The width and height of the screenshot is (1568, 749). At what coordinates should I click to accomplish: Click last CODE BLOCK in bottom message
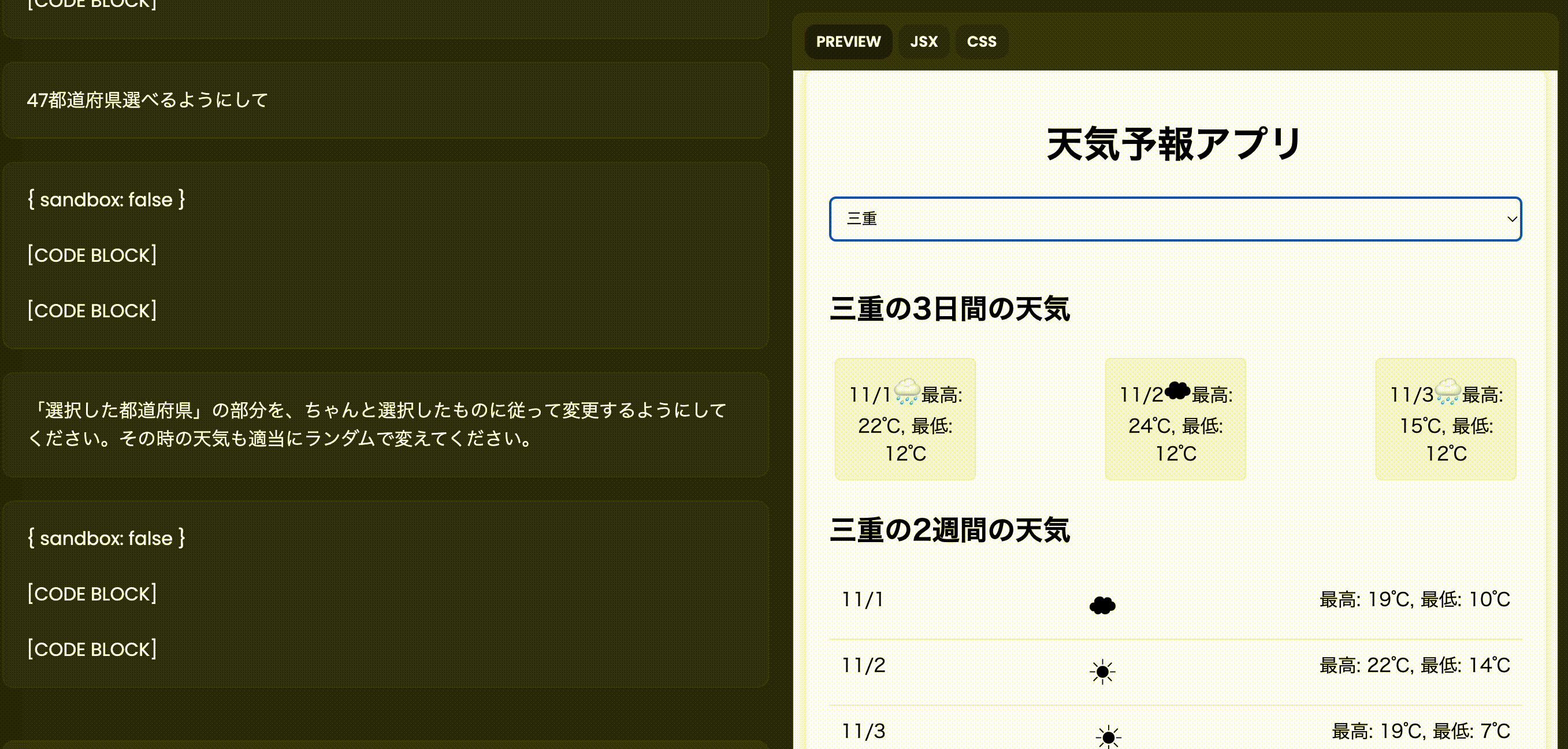92,649
